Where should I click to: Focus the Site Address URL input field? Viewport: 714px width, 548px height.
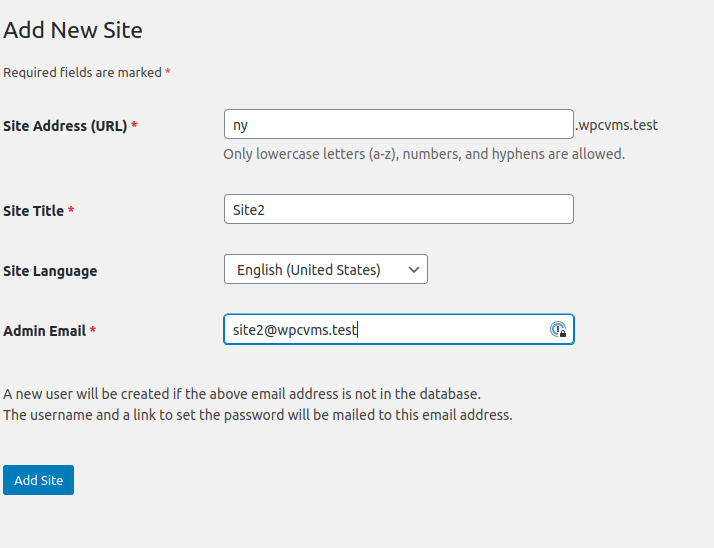coord(398,125)
